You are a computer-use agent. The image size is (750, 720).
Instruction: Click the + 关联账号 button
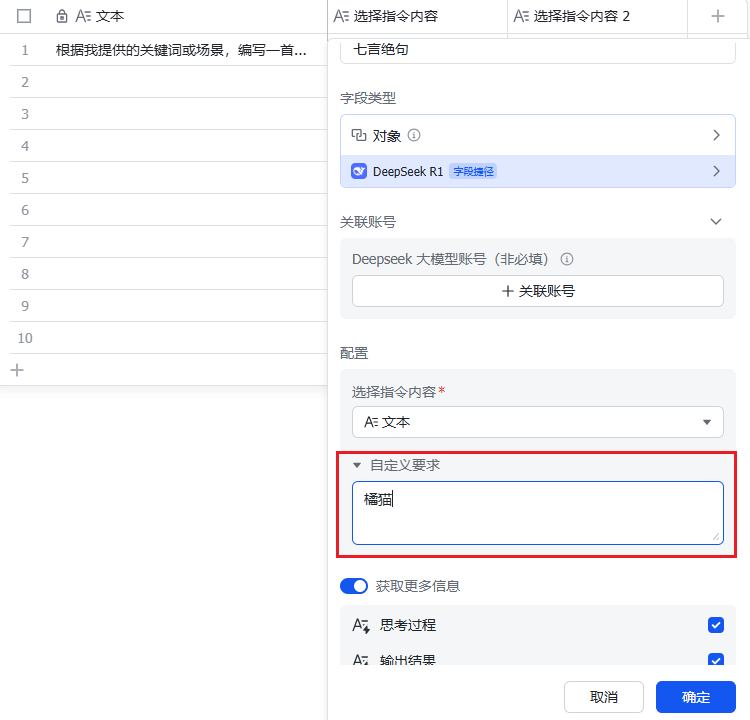pos(538,291)
